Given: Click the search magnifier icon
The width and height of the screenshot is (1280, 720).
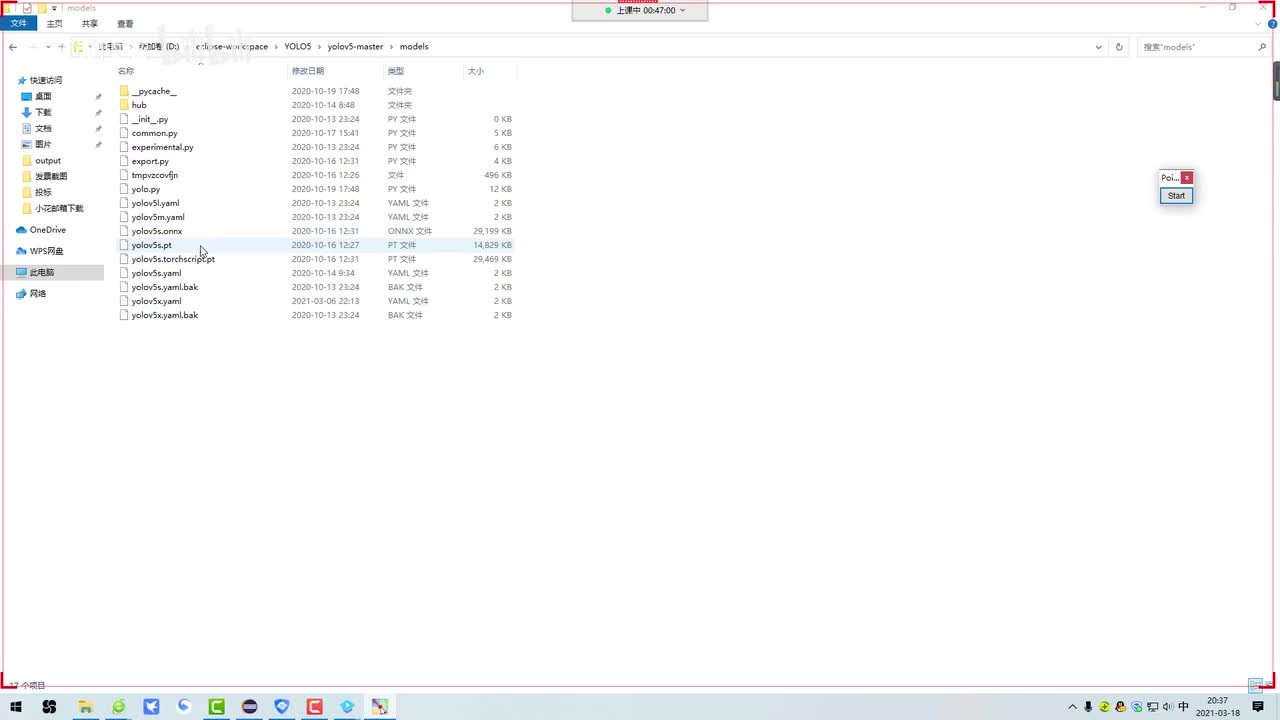Looking at the screenshot, I should tap(1262, 47).
